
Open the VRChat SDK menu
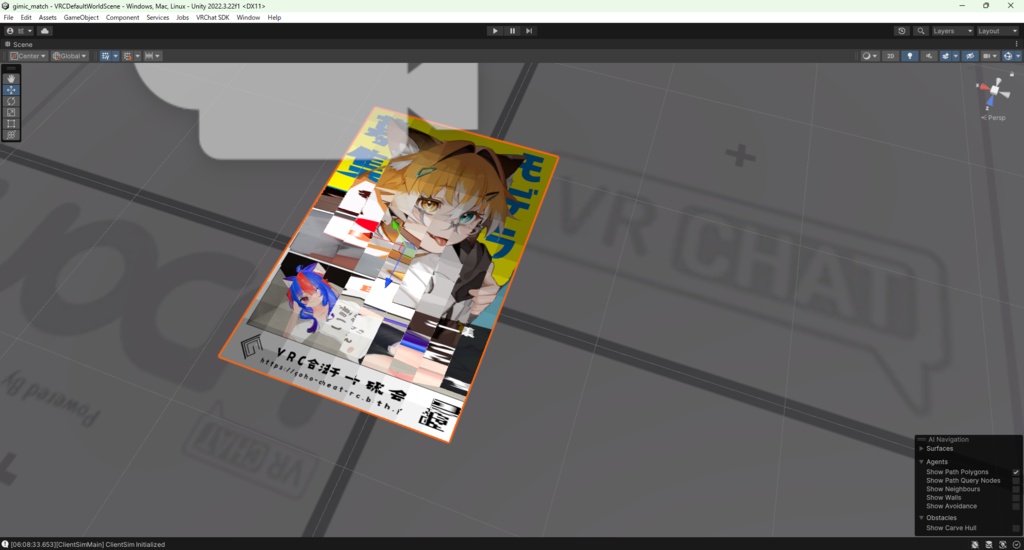click(x=212, y=18)
